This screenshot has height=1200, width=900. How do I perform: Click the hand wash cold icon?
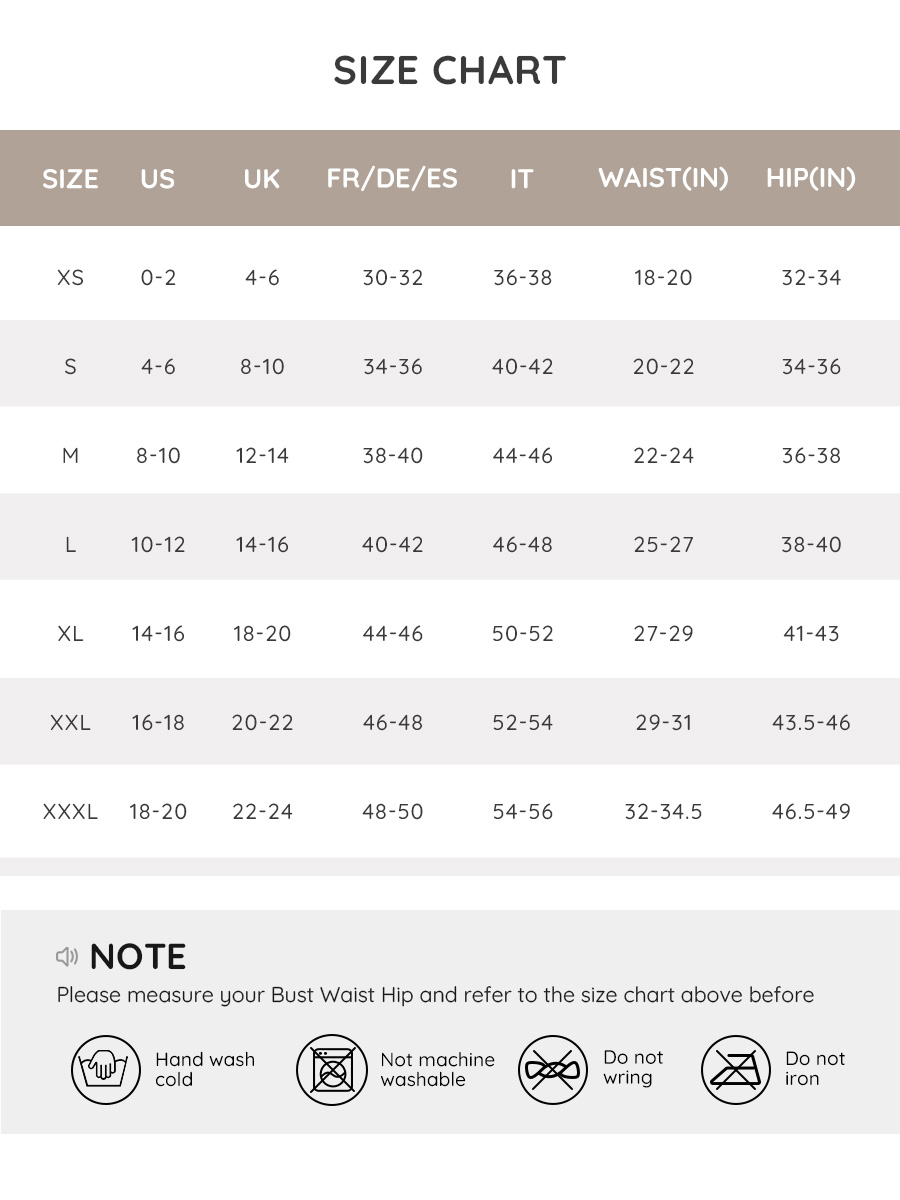pyautogui.click(x=105, y=1069)
